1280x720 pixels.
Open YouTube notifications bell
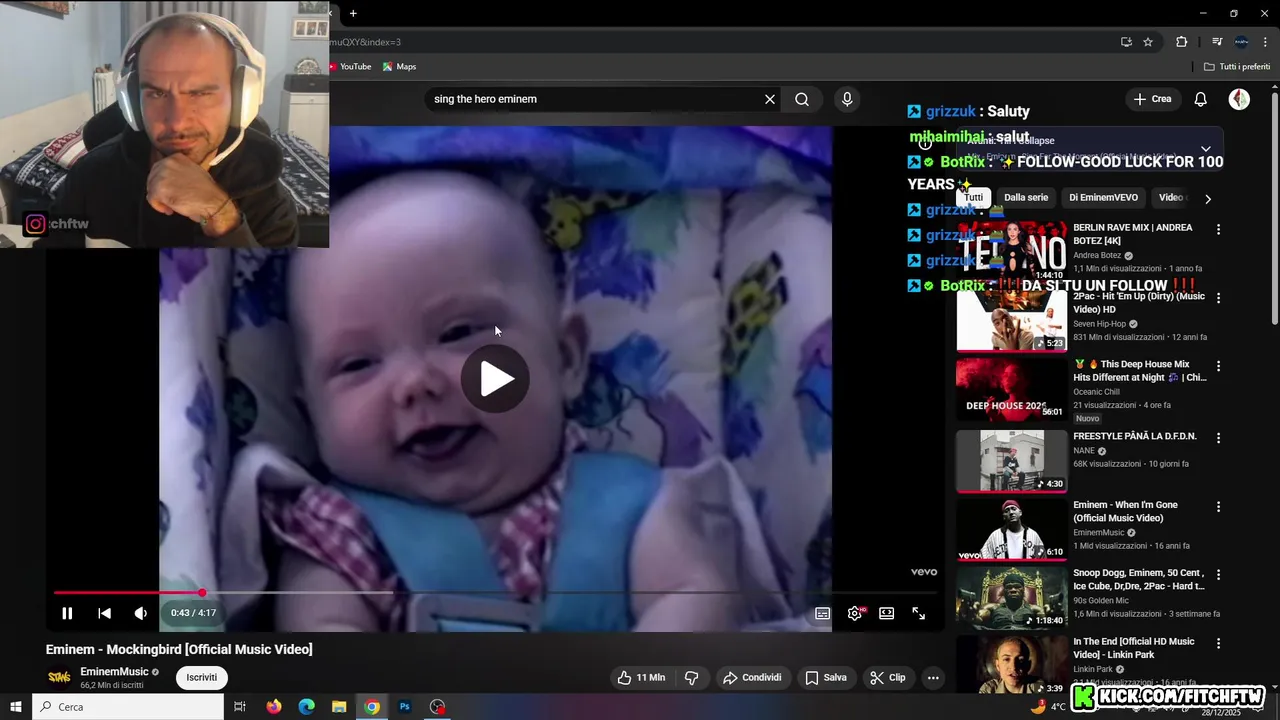click(1201, 99)
